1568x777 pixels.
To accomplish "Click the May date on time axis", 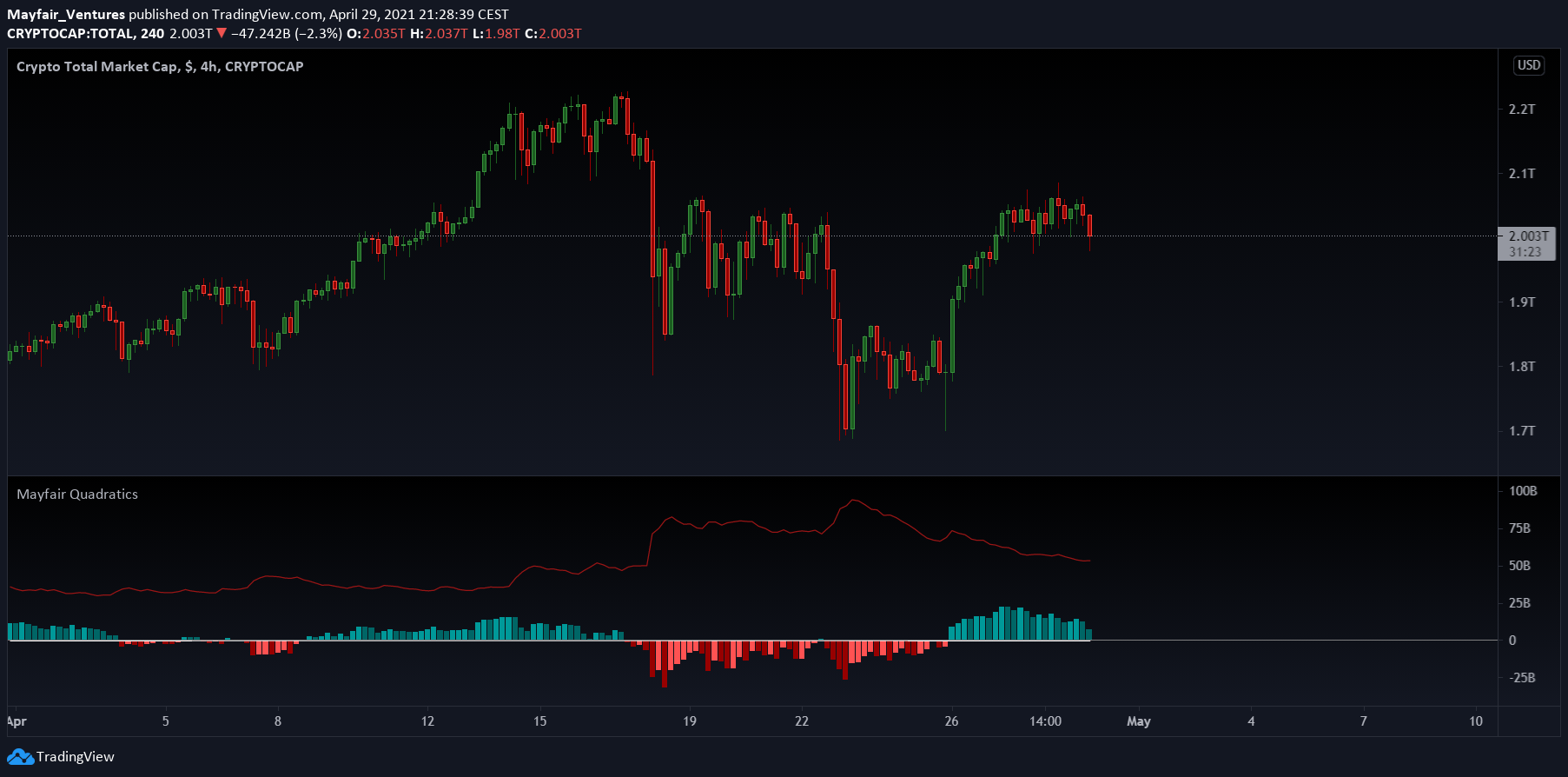I will point(1139,721).
